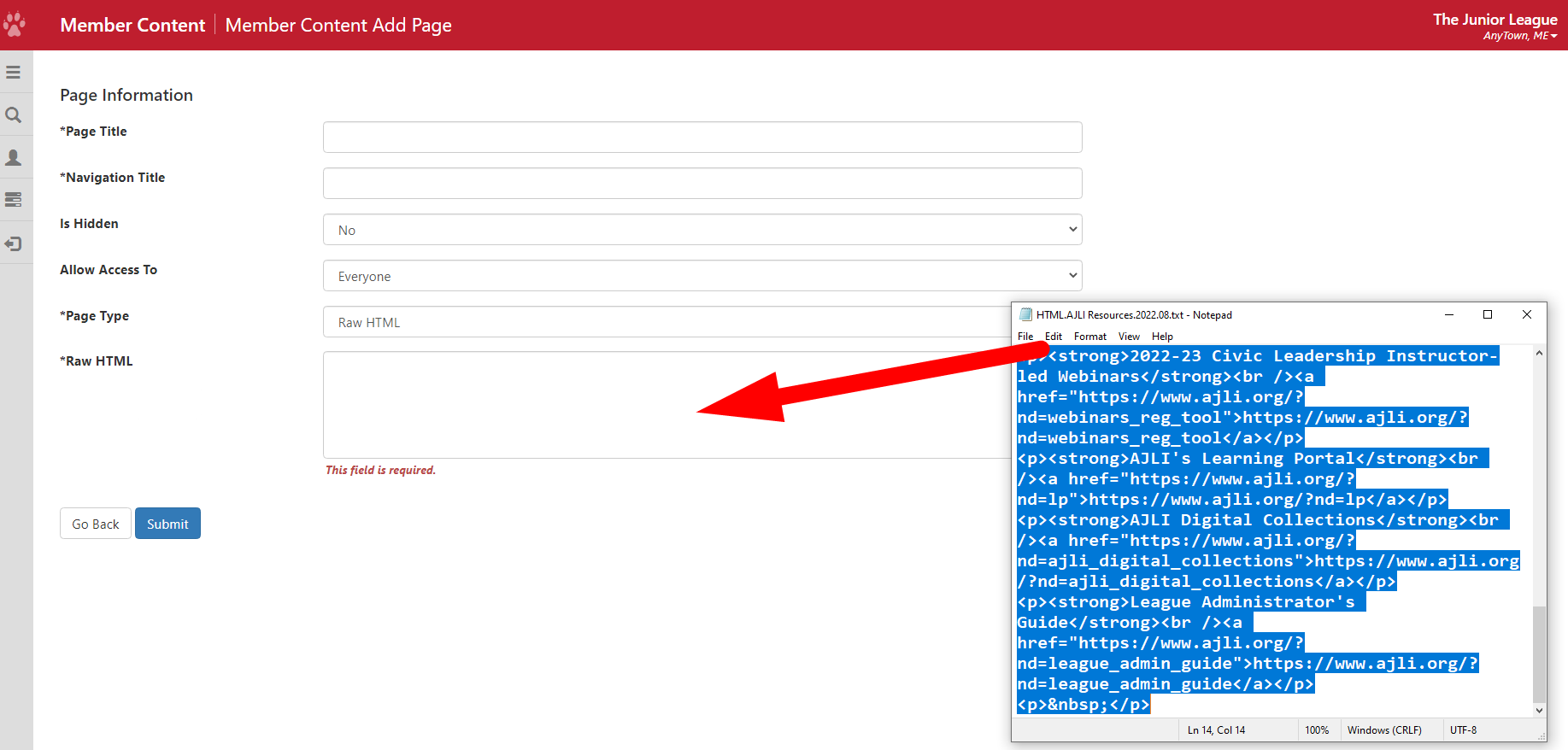The height and width of the screenshot is (750, 1568).
Task: Click the Page Information heading
Action: coord(126,95)
